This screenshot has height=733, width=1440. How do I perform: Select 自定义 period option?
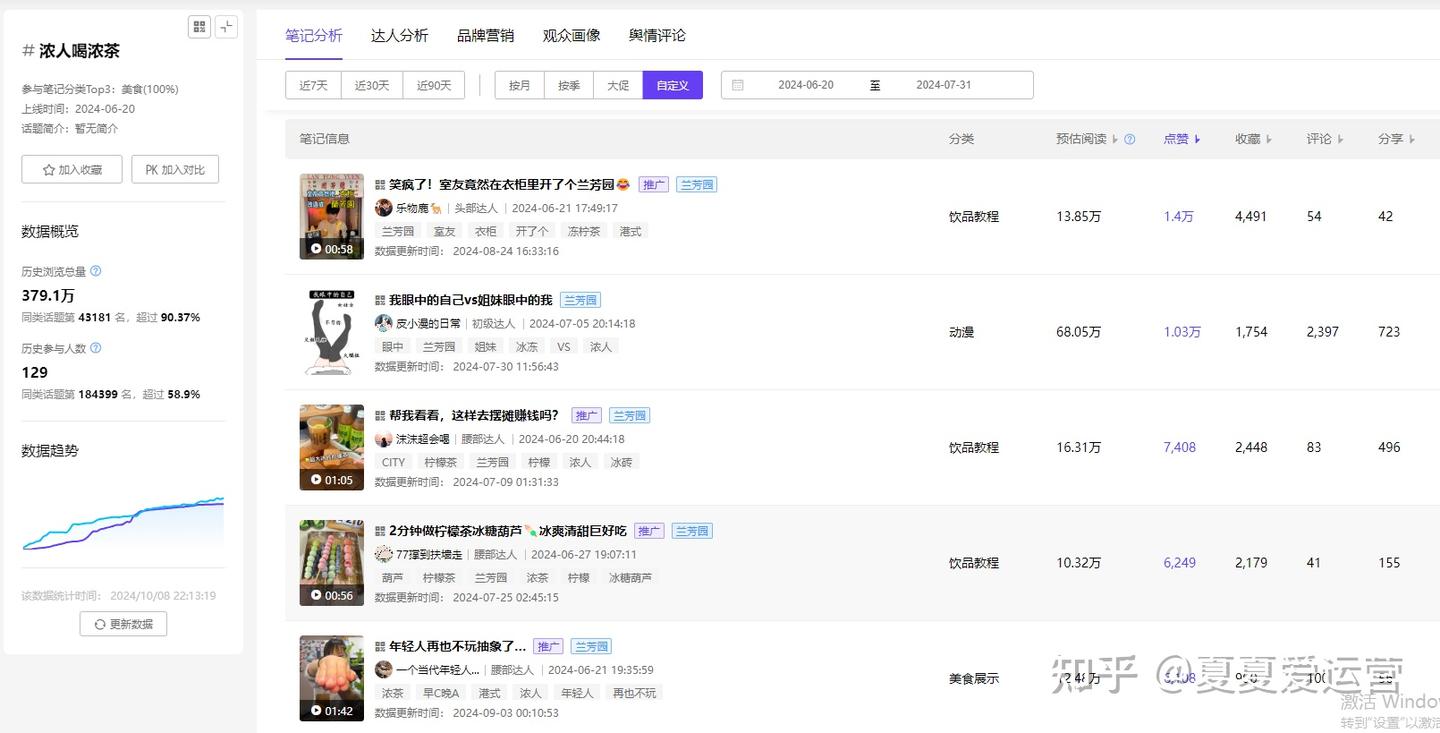(673, 85)
